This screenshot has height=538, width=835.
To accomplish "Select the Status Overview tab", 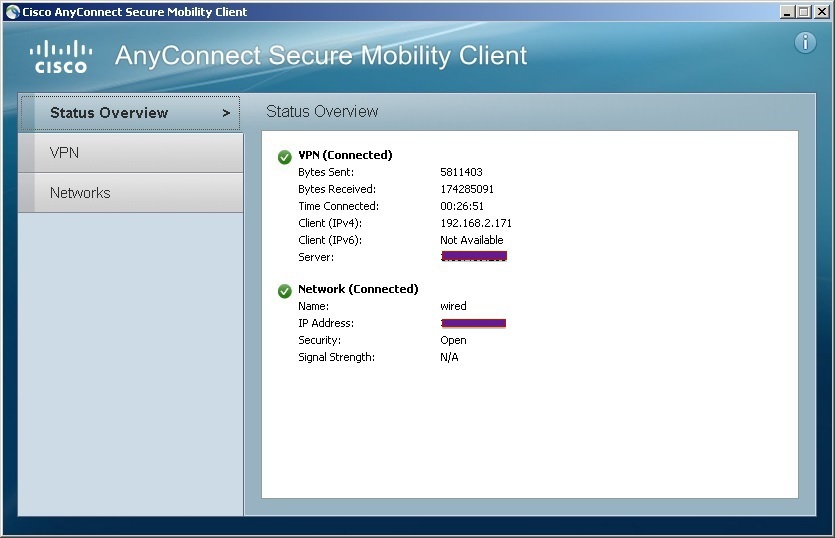I will [x=109, y=113].
